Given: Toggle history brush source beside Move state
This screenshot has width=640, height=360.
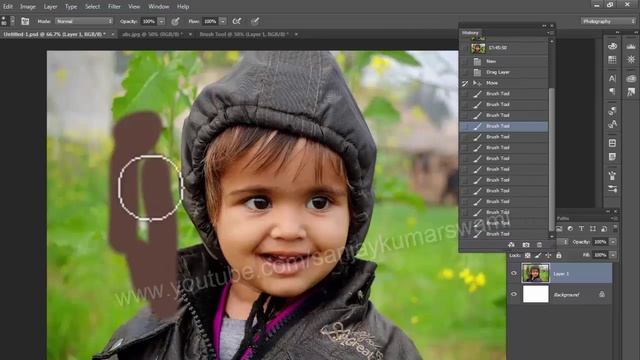Looking at the screenshot, I should 465,83.
